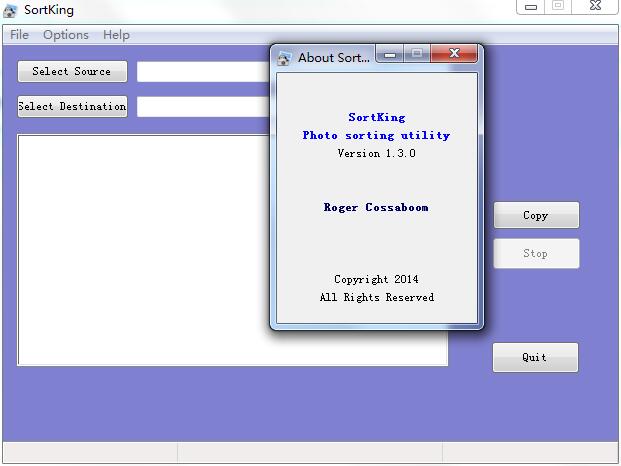Viewport: 621px width, 466px height.
Task: Click the 'About Sort...' title text
Action: coord(334,58)
